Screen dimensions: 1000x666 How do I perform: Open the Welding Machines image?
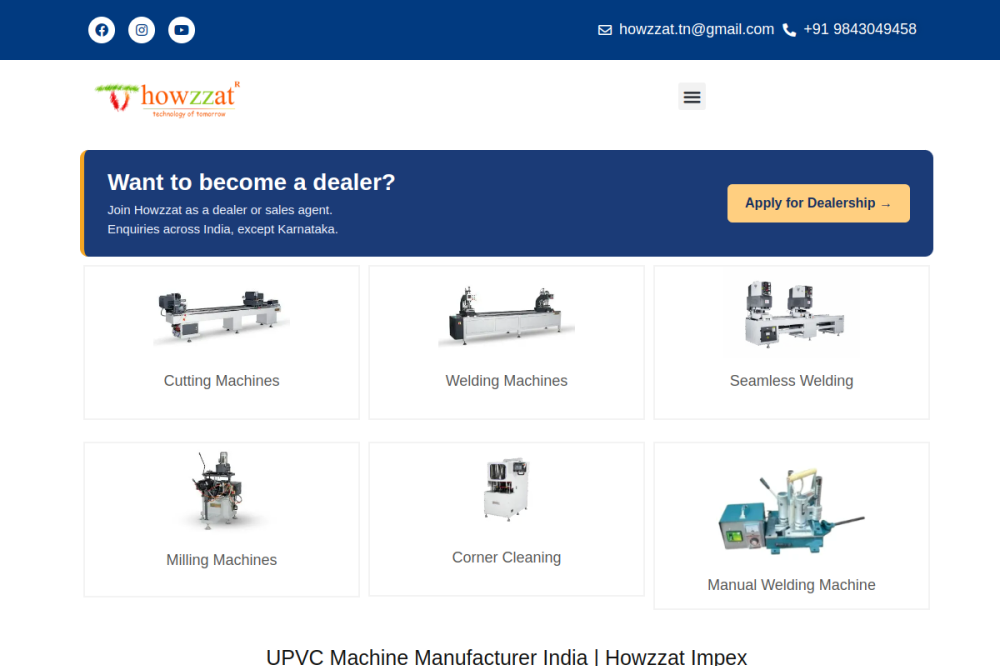click(x=506, y=316)
